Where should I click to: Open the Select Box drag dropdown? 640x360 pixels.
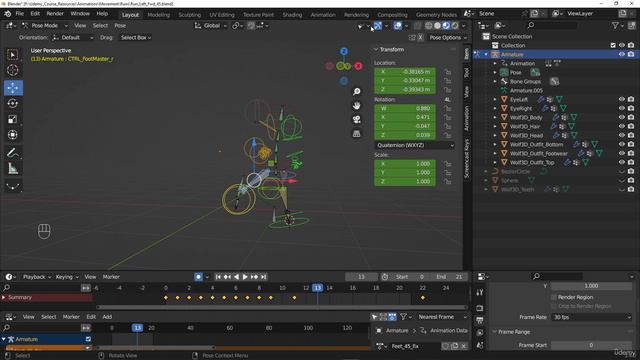point(136,38)
